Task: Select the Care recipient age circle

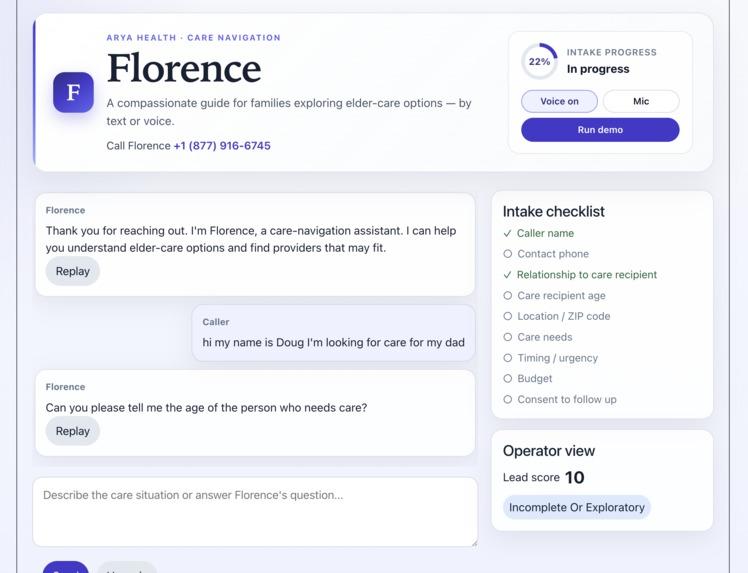Action: (x=508, y=295)
